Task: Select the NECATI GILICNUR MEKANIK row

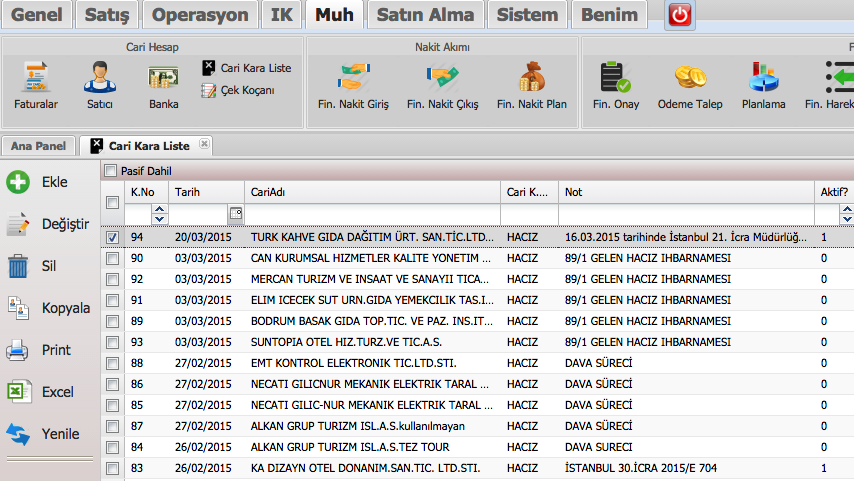Action: pyautogui.click(x=477, y=385)
